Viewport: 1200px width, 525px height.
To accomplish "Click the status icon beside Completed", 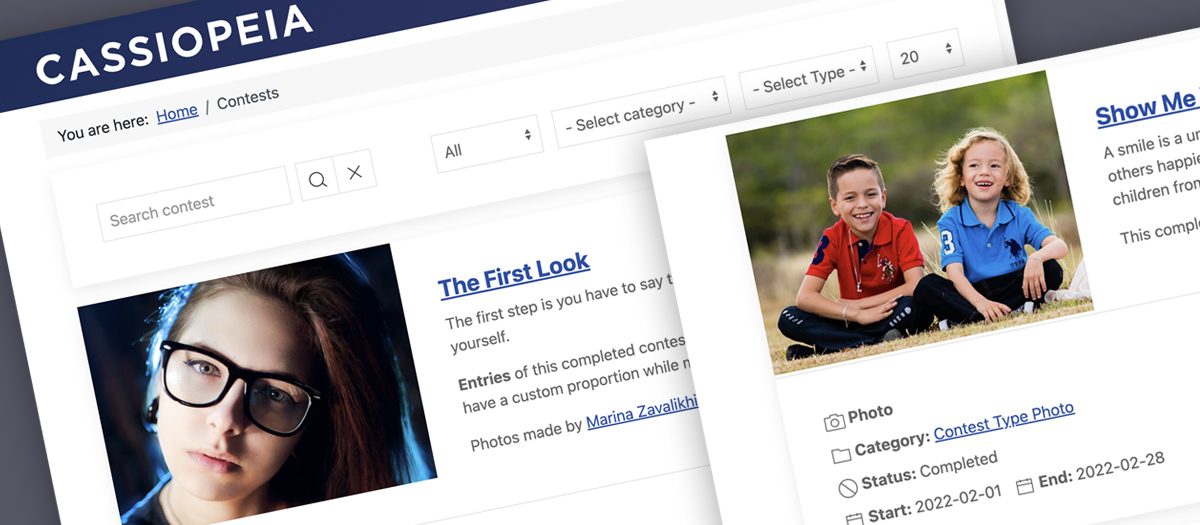I will coord(848,488).
